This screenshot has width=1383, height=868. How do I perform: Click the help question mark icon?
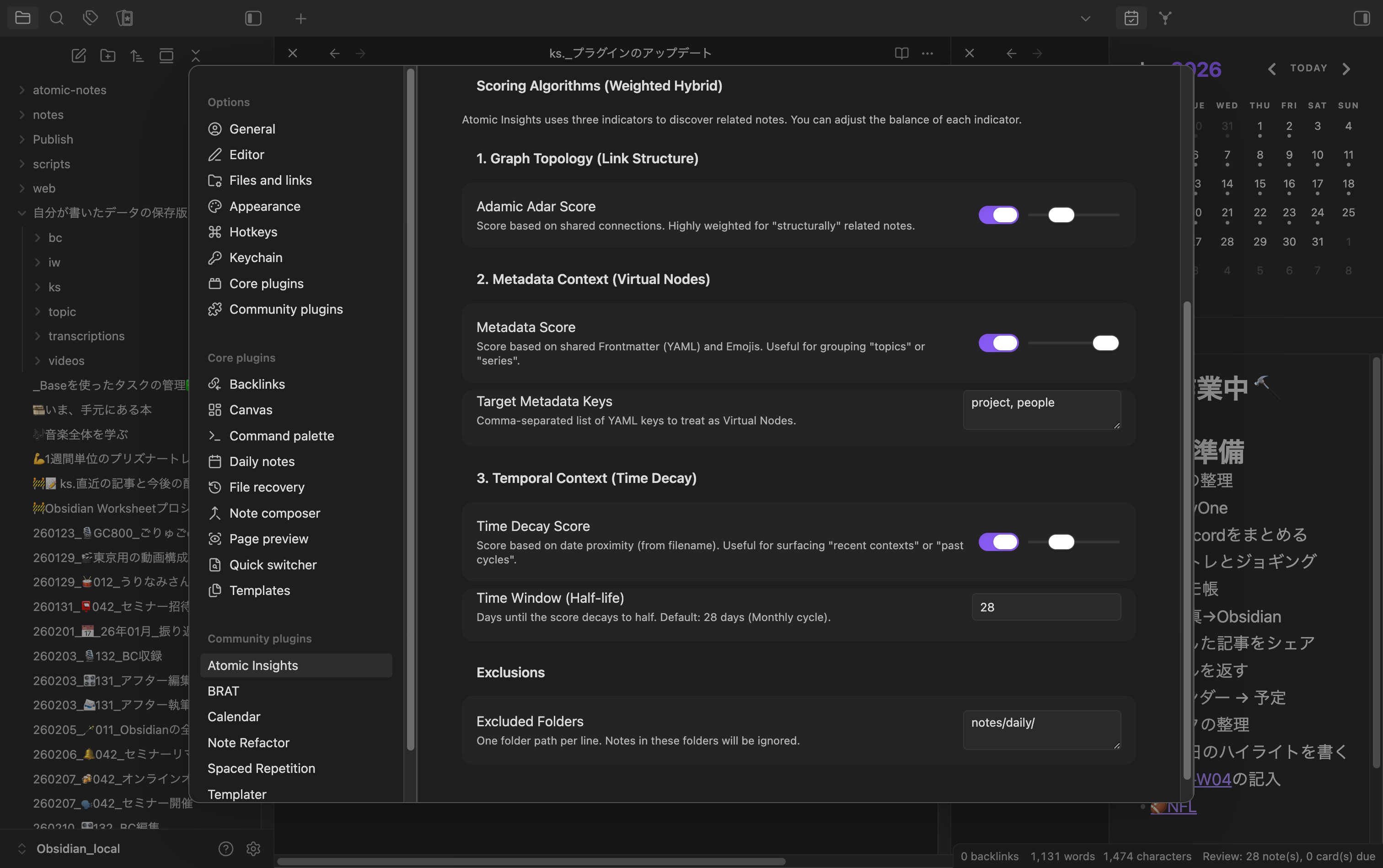(x=225, y=848)
